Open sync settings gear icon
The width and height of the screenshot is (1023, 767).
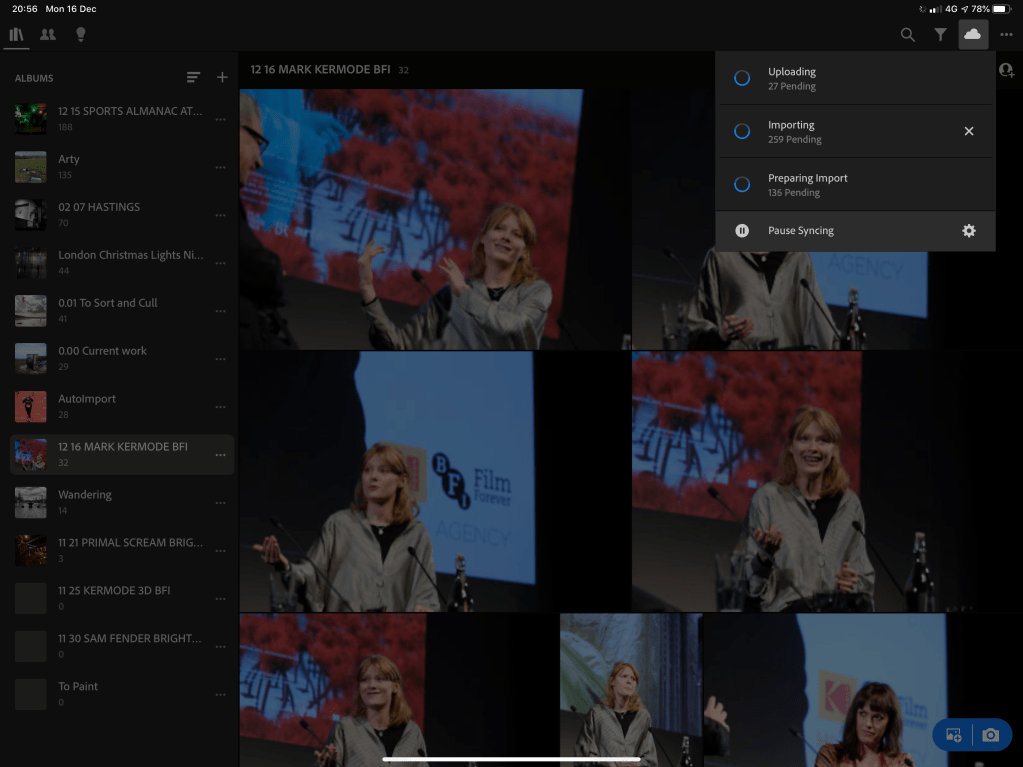[x=968, y=231]
